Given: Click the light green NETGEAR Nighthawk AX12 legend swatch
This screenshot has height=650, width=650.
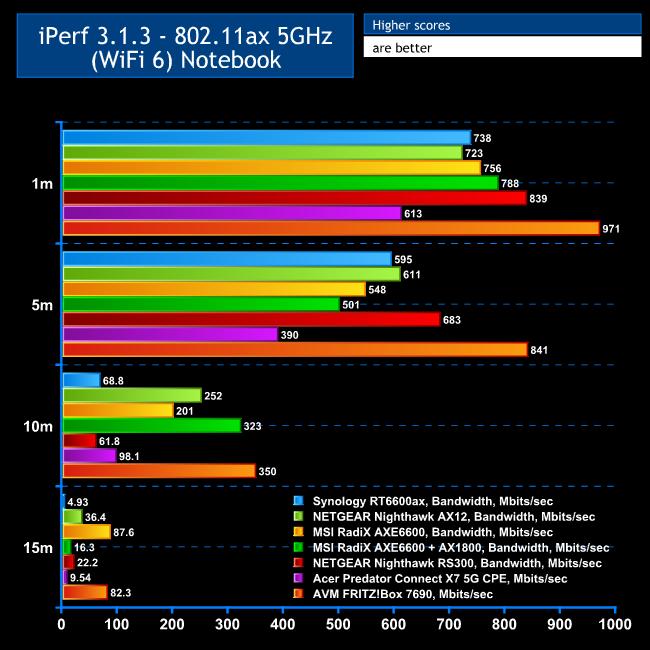Looking at the screenshot, I should click(298, 516).
